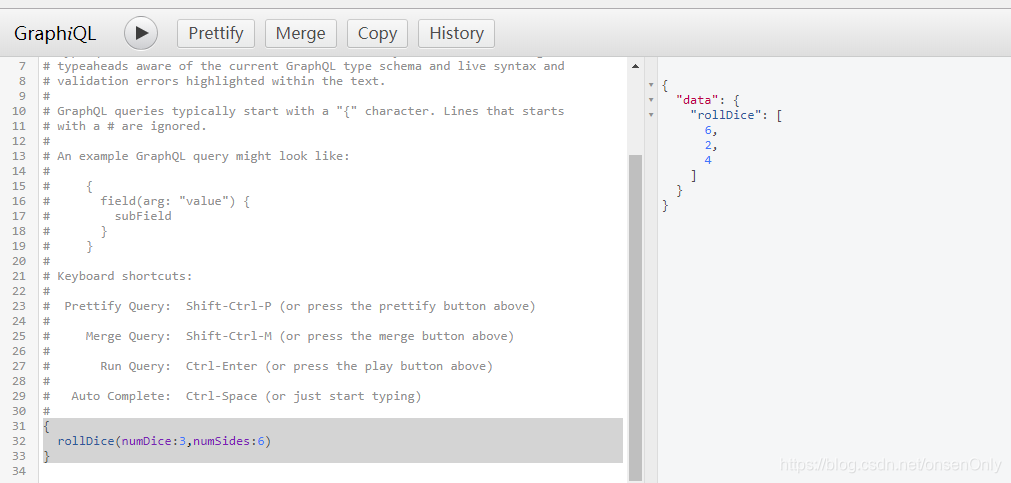The height and width of the screenshot is (483, 1011).
Task: Click the numSides argument in query
Action: pyautogui.click(x=222, y=441)
